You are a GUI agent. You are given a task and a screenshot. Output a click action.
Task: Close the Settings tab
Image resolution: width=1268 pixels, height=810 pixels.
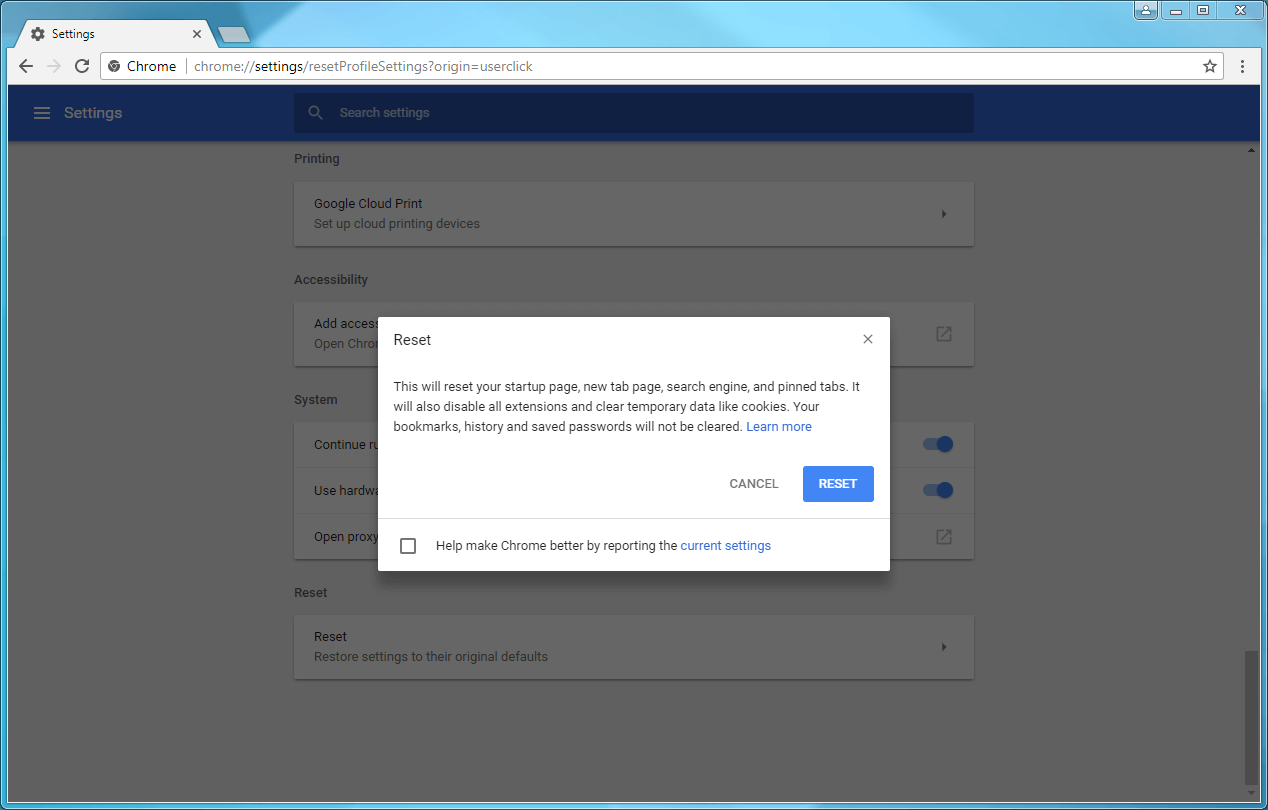[x=197, y=34]
